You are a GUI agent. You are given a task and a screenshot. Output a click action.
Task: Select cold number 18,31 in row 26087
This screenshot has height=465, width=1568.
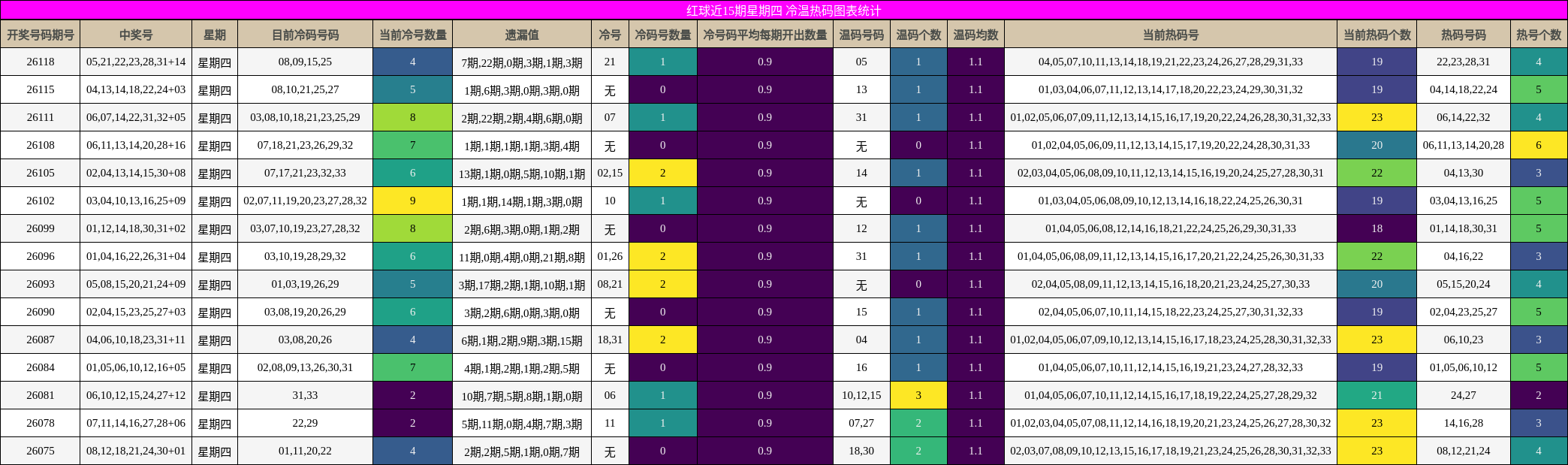point(610,340)
